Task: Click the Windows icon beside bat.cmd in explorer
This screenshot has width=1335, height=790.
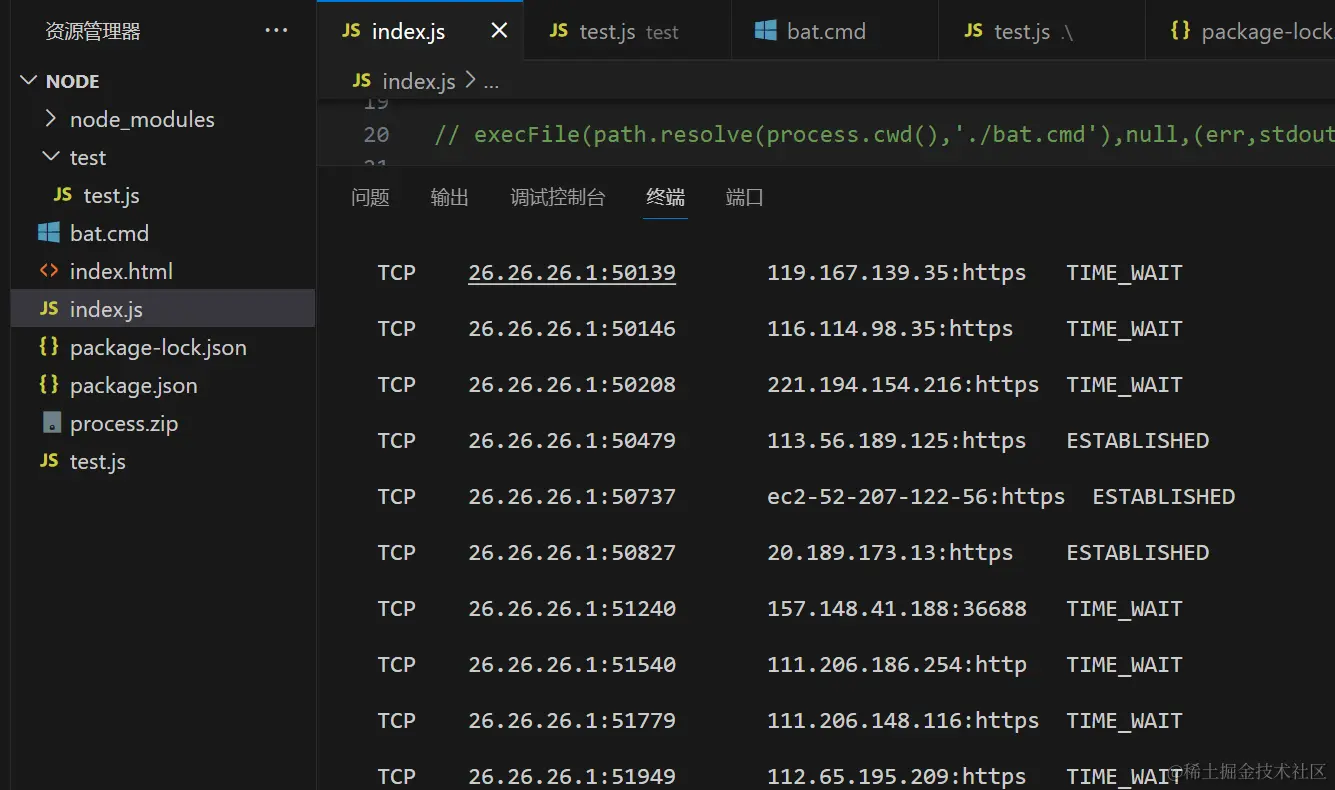Action: [x=49, y=233]
